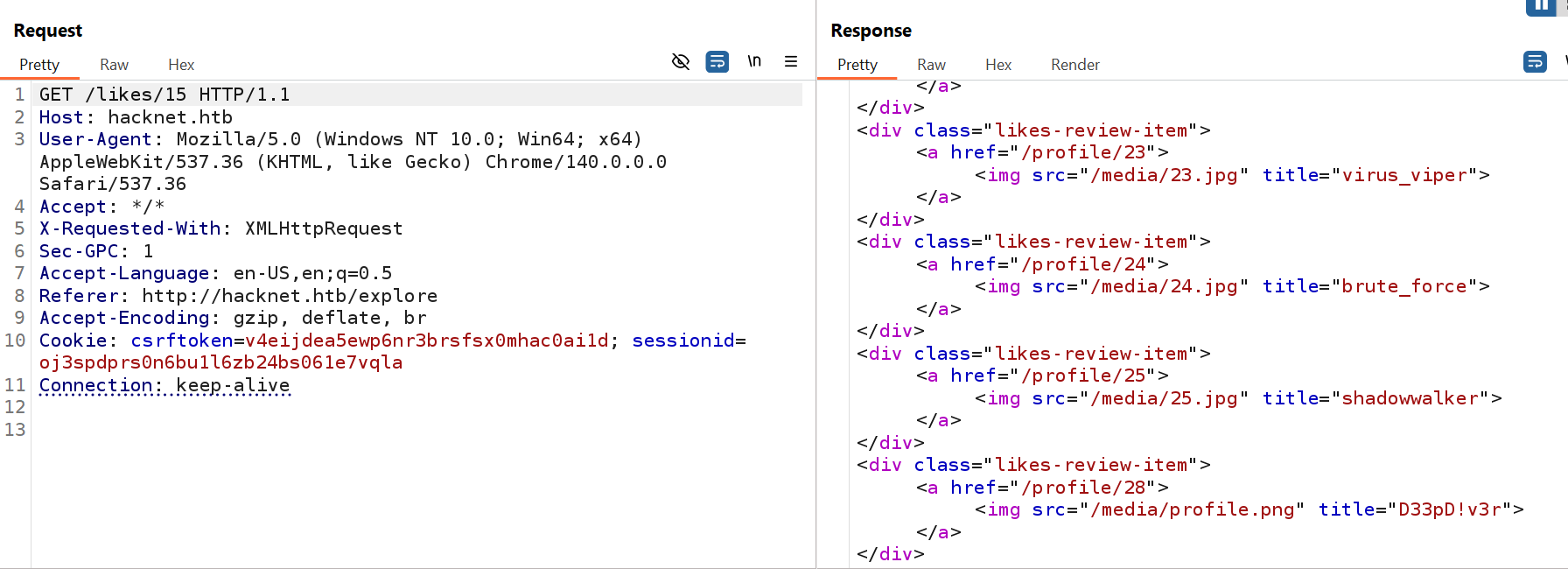Select the Request Pretty tab
Screen dimensions: 1568x569
(39, 65)
